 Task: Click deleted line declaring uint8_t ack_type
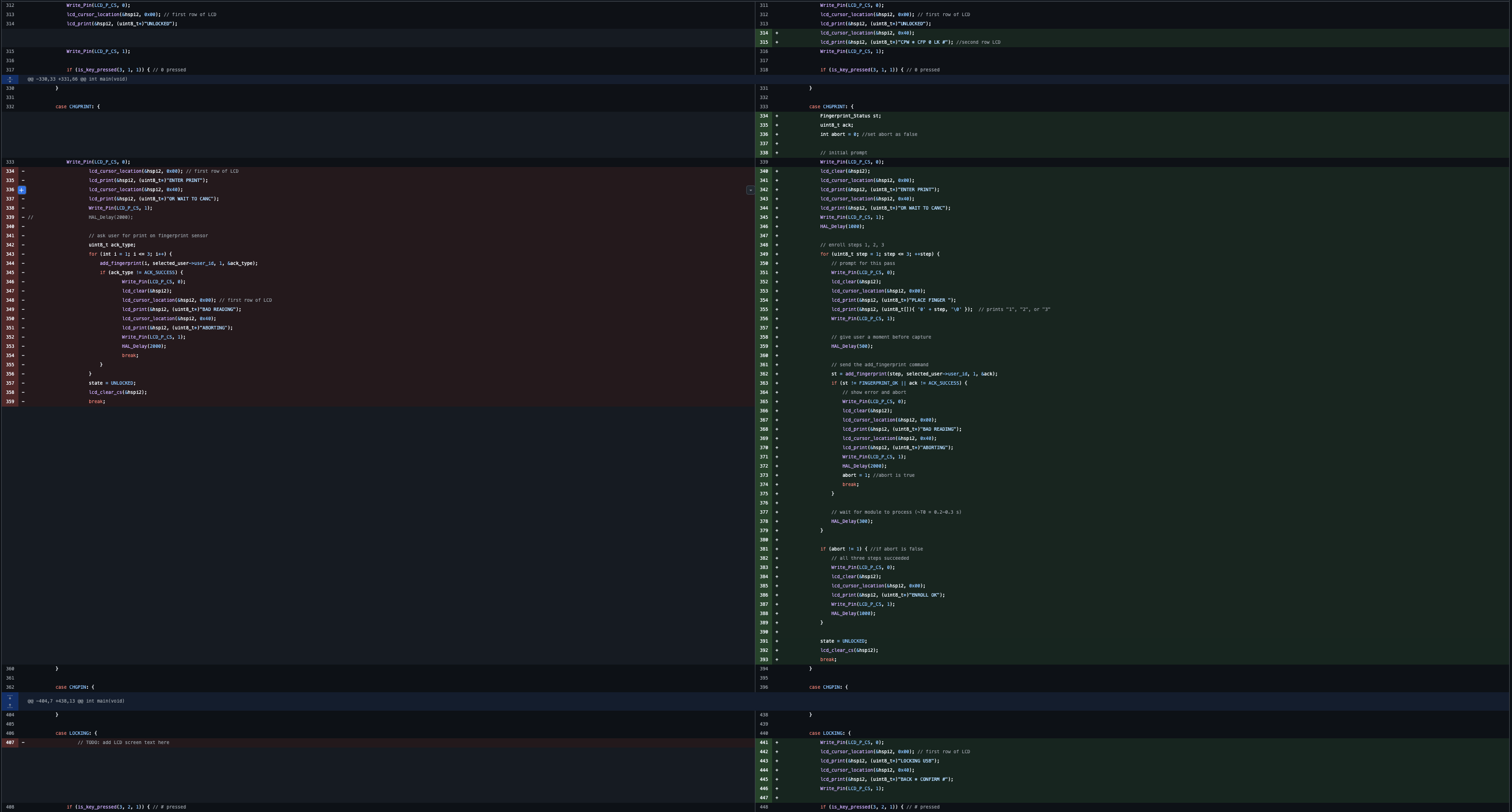pos(112,245)
